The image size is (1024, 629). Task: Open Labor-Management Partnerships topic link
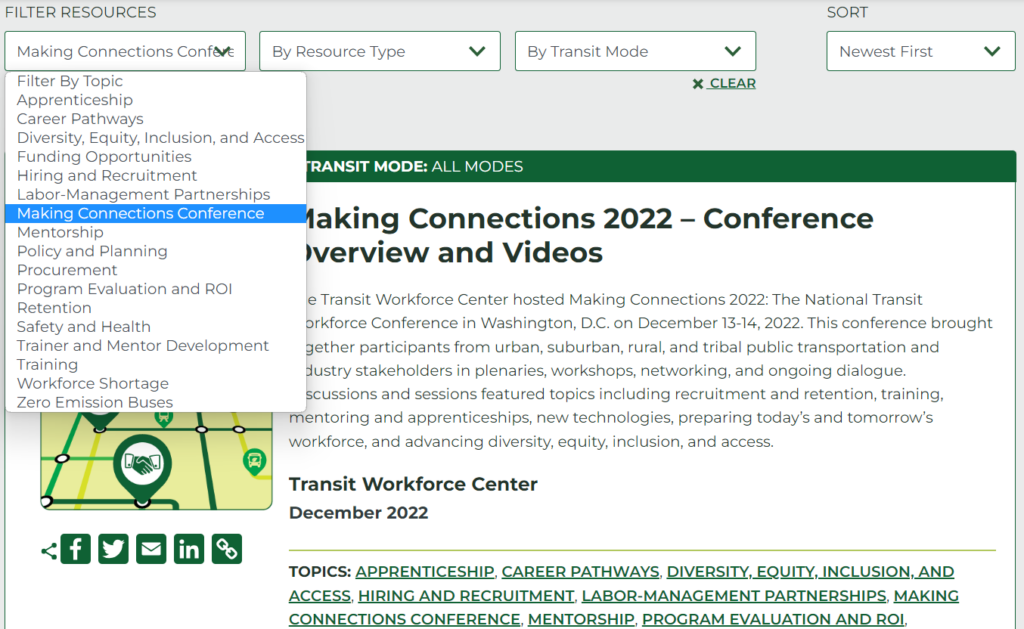click(733, 596)
